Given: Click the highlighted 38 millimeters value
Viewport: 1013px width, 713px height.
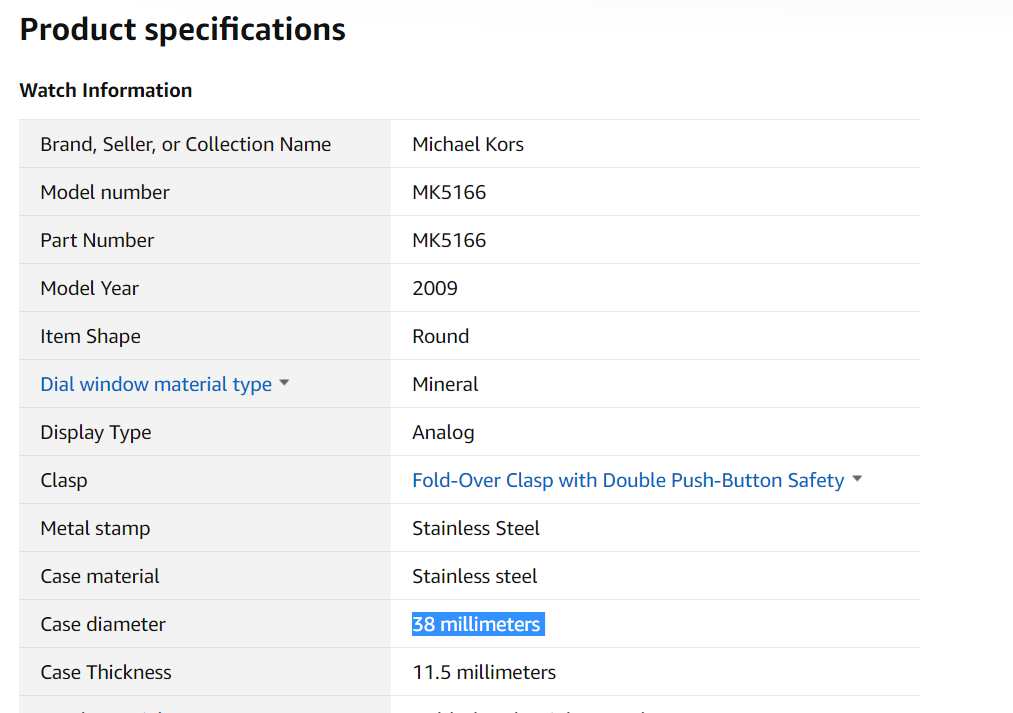Looking at the screenshot, I should point(478,625).
